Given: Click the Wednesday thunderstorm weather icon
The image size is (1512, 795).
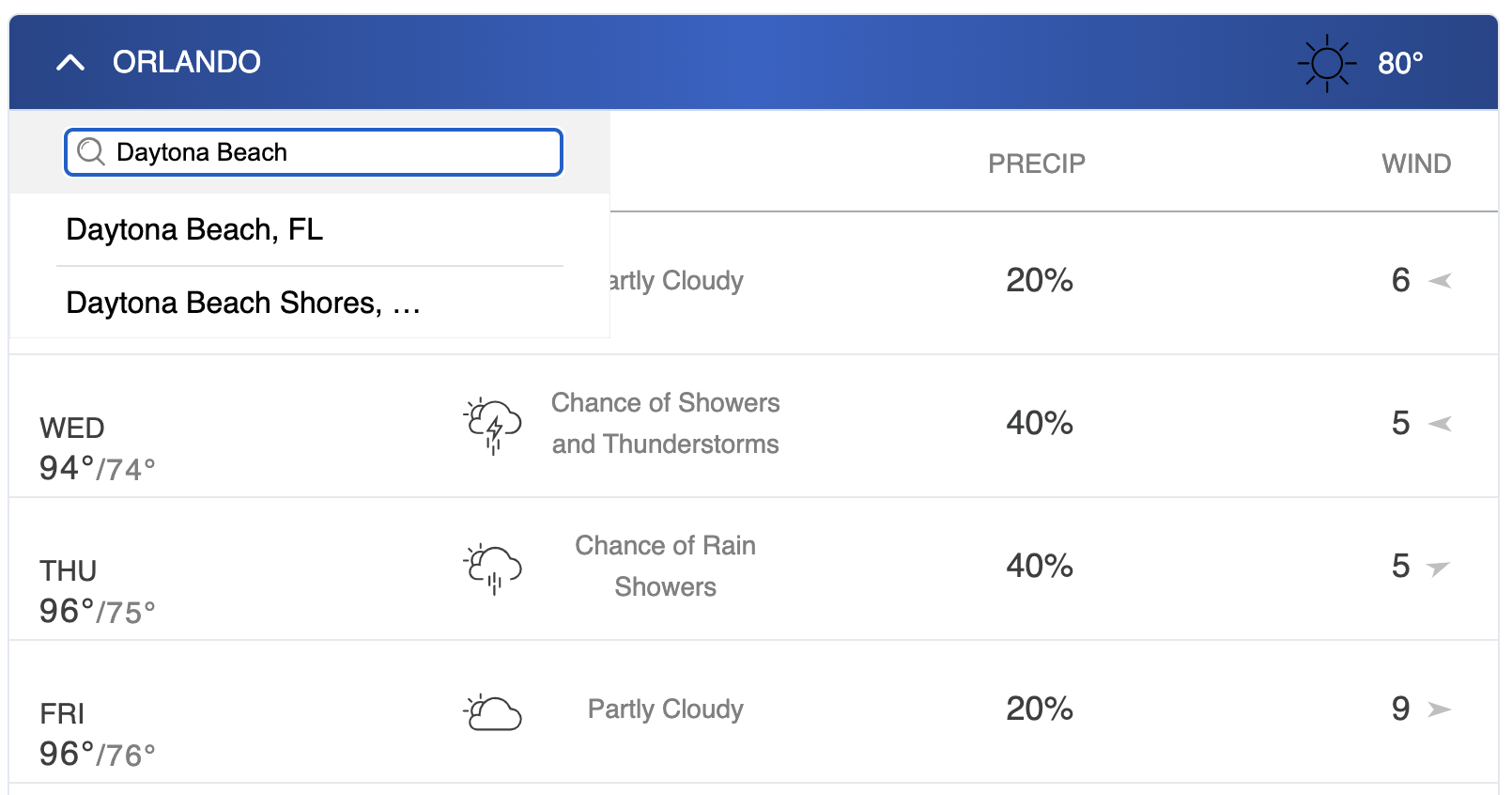Looking at the screenshot, I should tap(492, 425).
